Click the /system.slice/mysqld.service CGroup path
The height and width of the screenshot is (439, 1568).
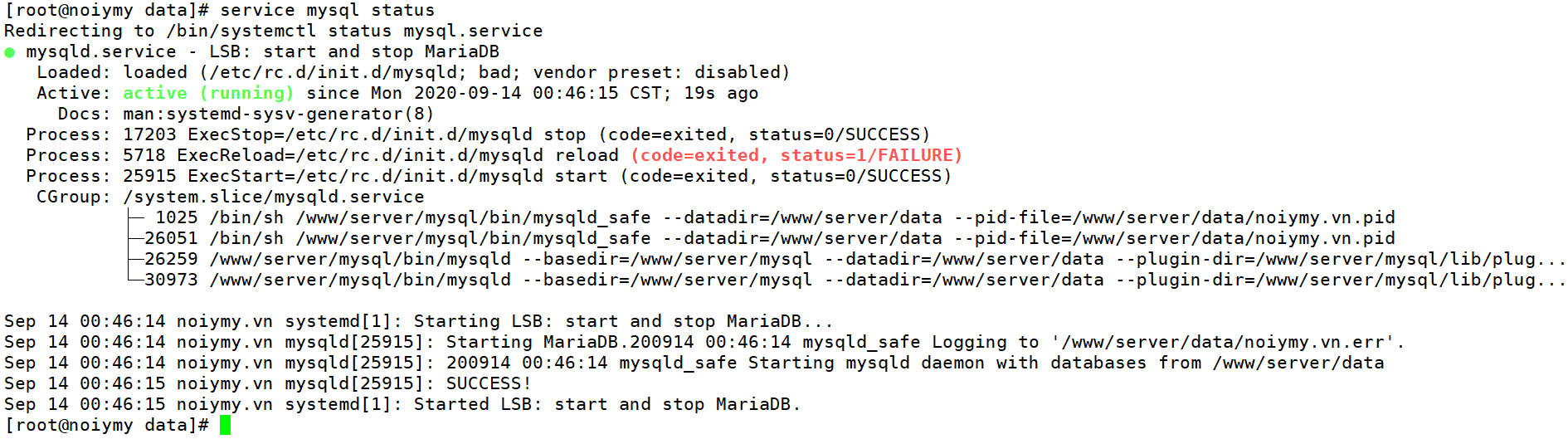(273, 197)
